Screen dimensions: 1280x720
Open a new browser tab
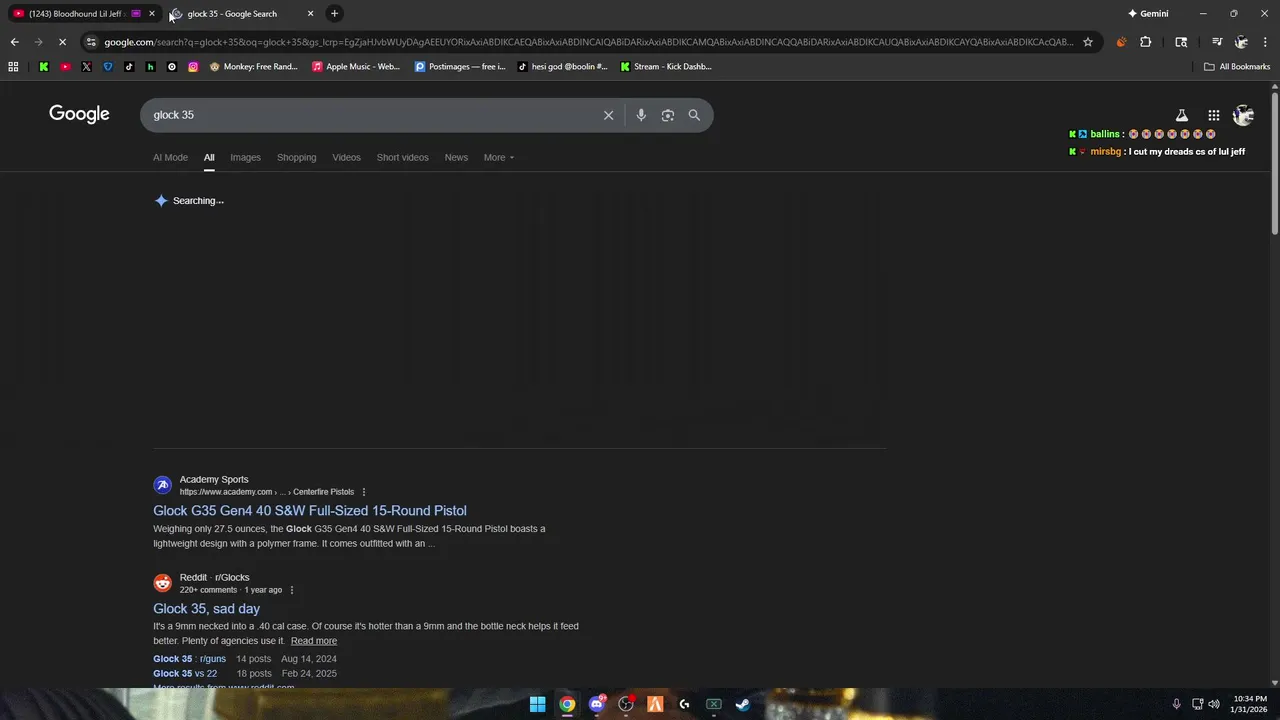point(334,13)
